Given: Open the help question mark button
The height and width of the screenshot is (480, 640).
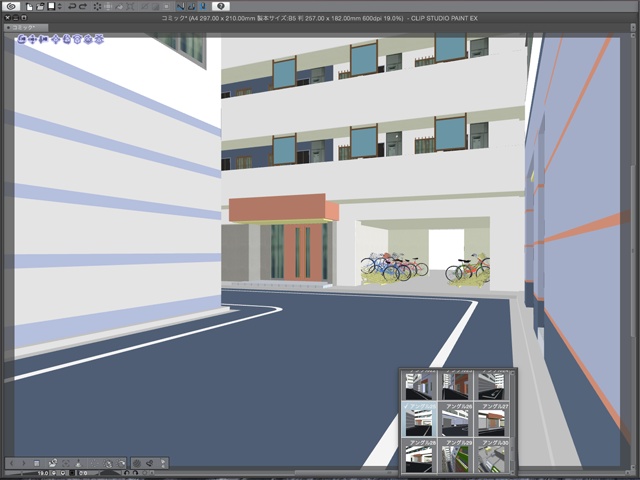Looking at the screenshot, I should tap(220, 6).
